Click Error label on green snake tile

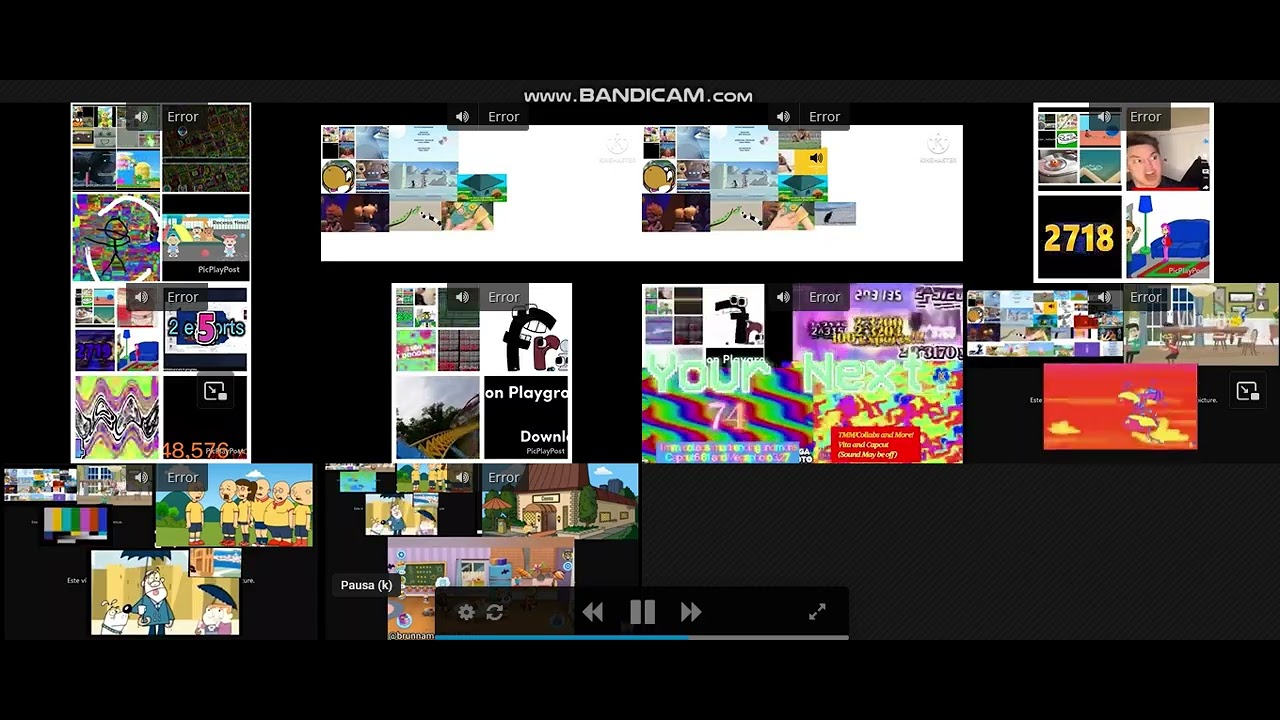coord(504,117)
